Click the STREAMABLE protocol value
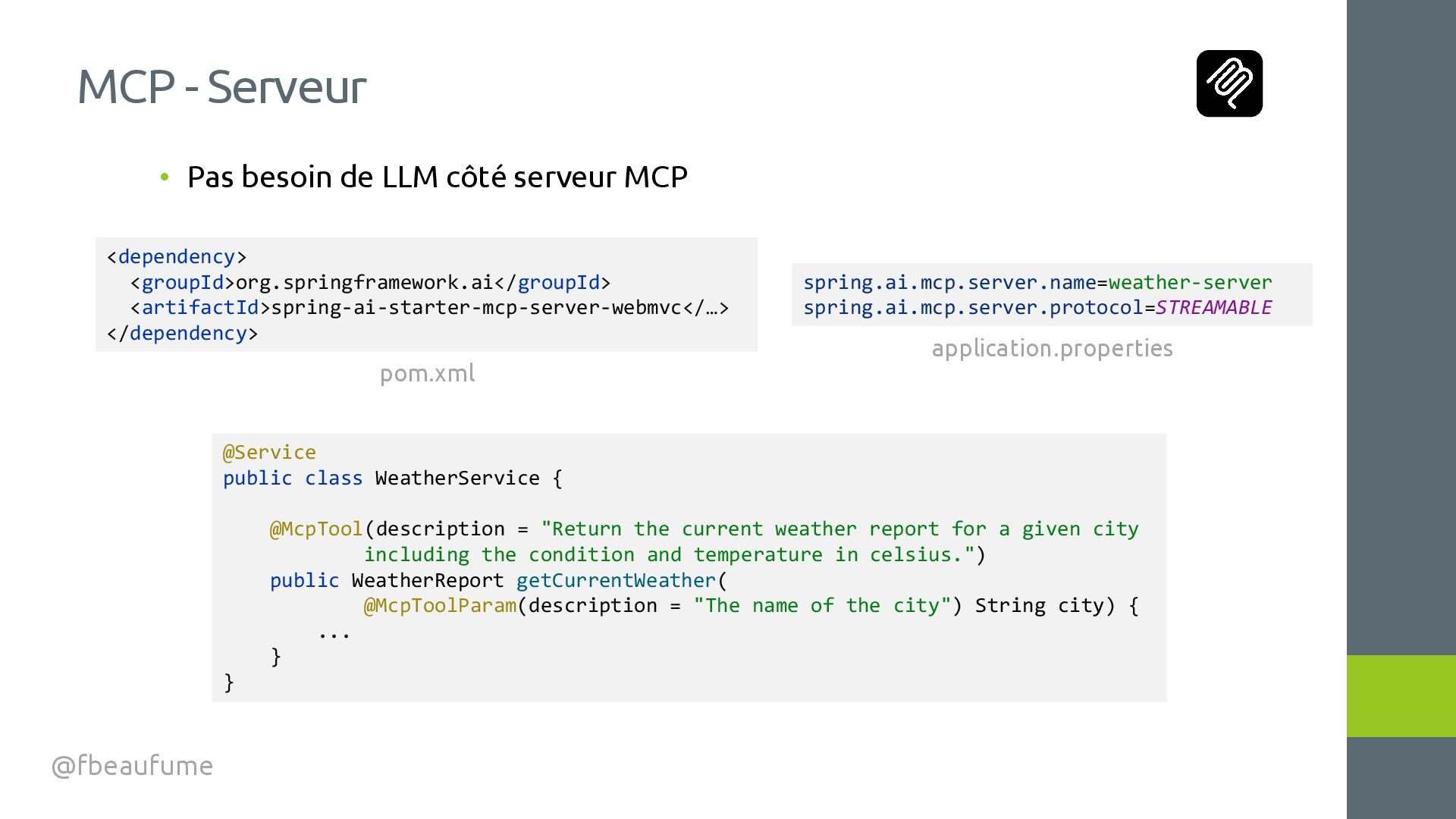Viewport: 1456px width, 819px height. [1213, 307]
